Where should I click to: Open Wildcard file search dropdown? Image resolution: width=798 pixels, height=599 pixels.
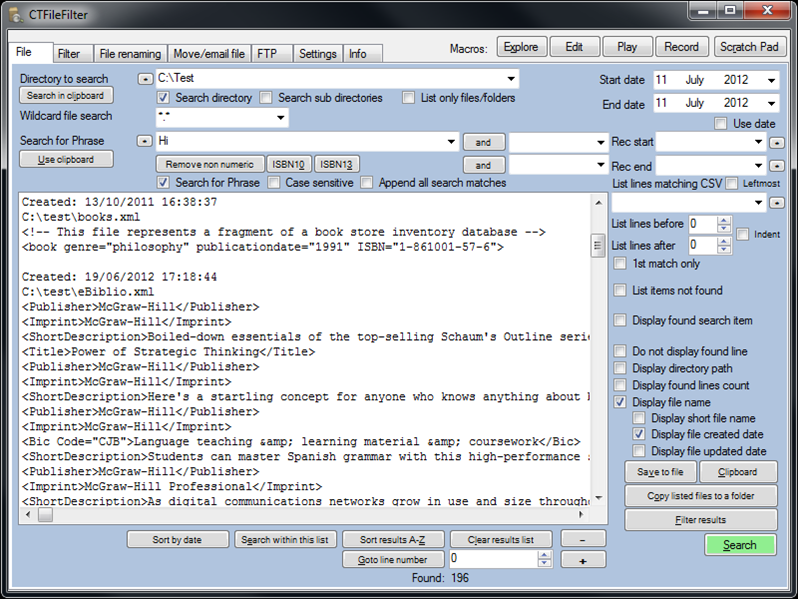pos(280,118)
